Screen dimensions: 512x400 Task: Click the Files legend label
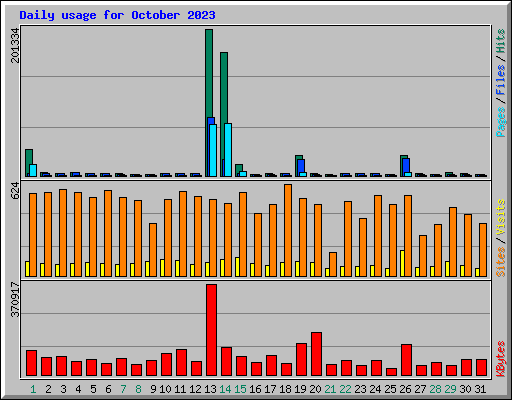tap(500, 80)
